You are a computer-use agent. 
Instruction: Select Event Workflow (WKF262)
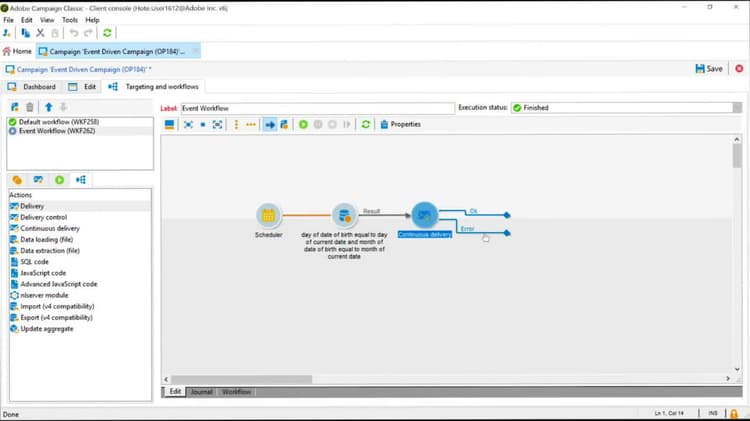tap(56, 131)
